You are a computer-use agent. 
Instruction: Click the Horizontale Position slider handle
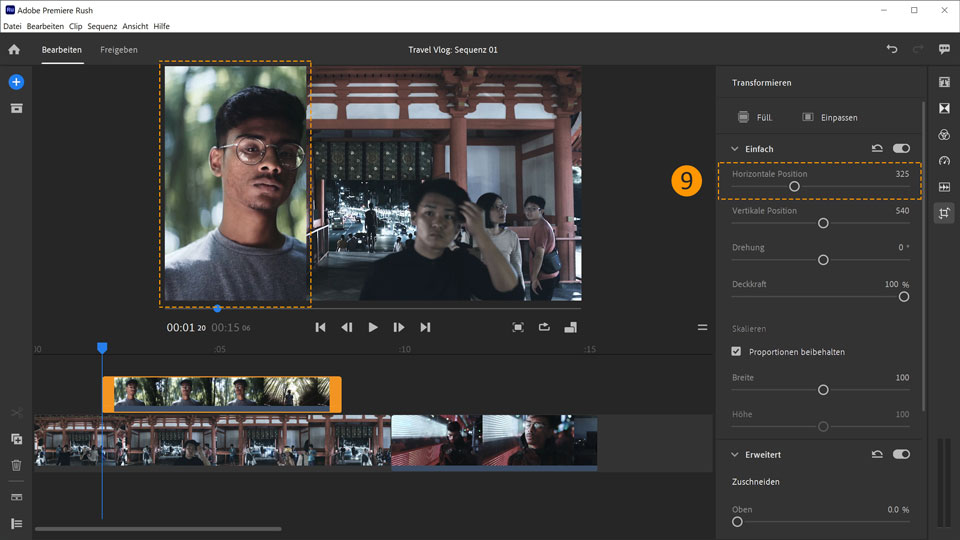[x=794, y=187]
